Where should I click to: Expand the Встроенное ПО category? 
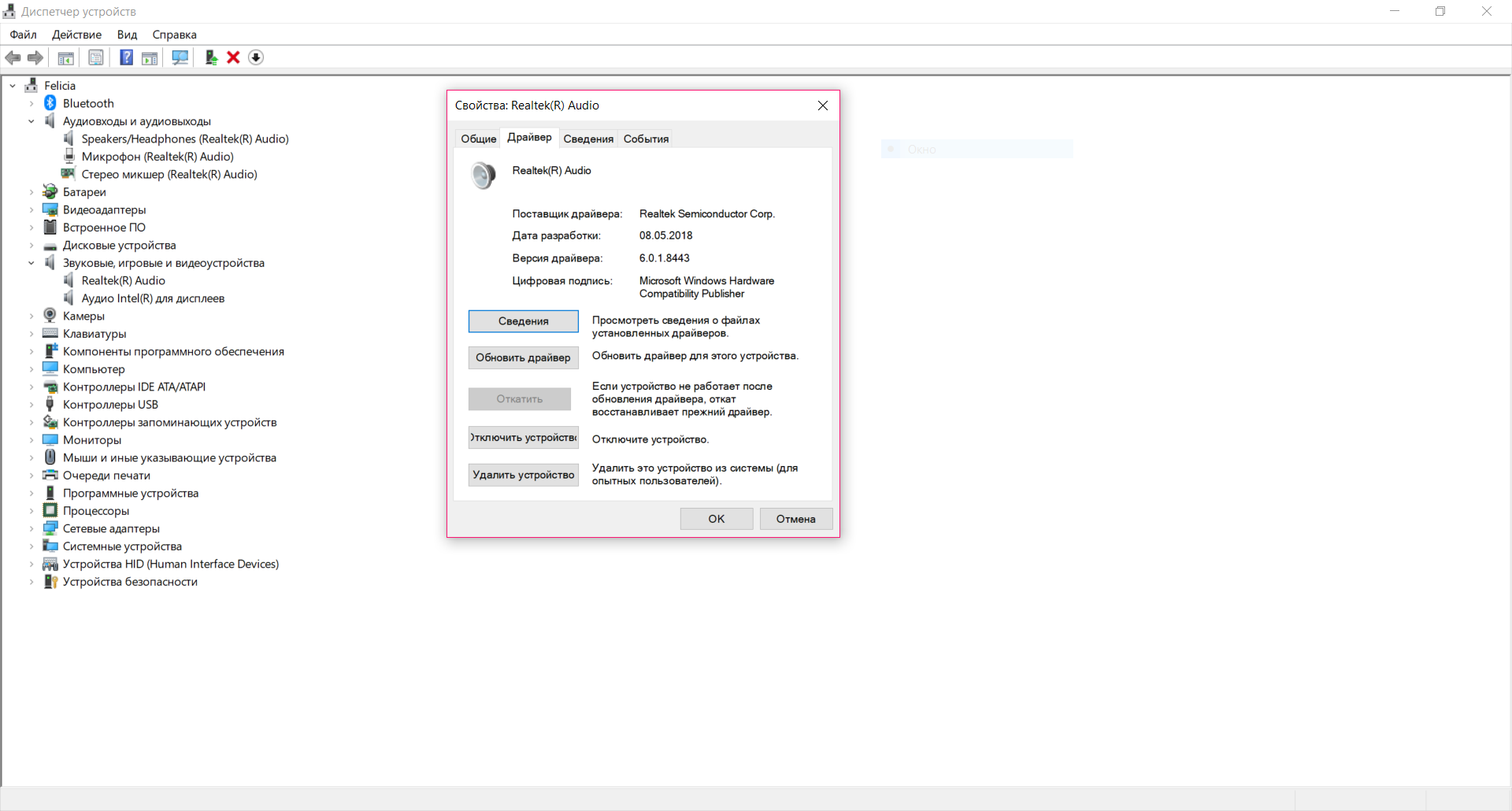pos(31,228)
